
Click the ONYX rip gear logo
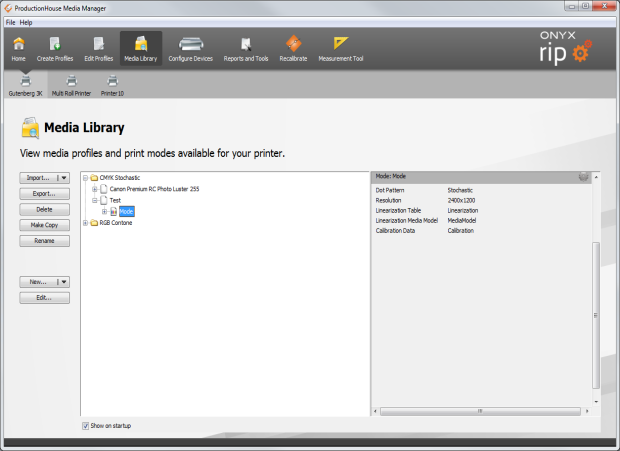tap(565, 48)
